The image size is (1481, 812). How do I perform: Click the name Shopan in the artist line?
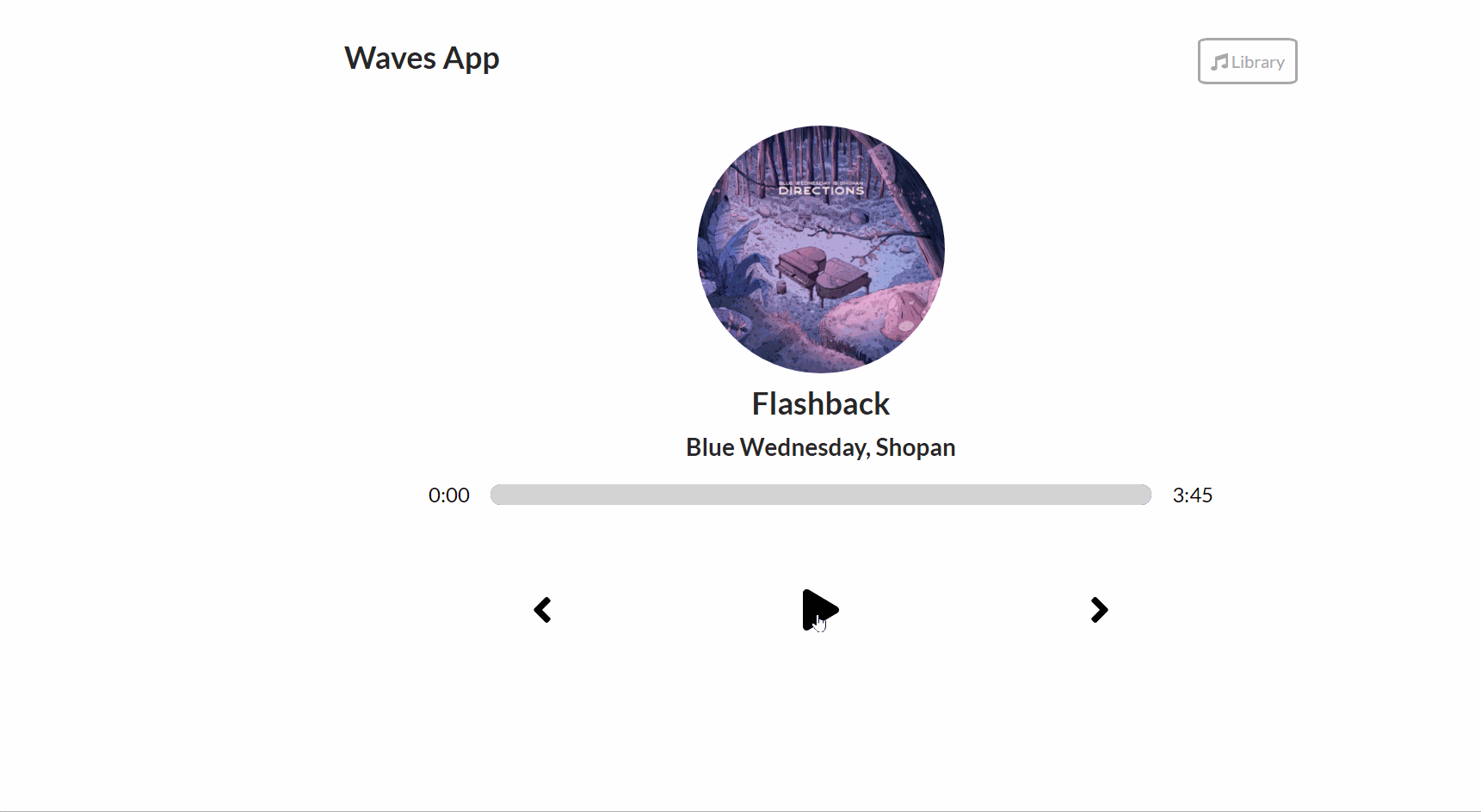pos(916,447)
